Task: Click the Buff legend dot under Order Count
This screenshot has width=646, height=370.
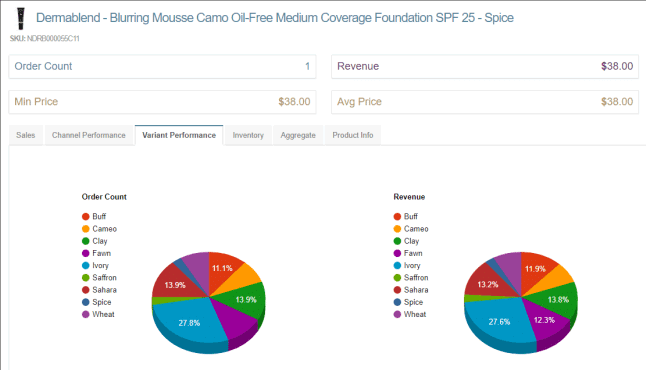Action: click(86, 217)
